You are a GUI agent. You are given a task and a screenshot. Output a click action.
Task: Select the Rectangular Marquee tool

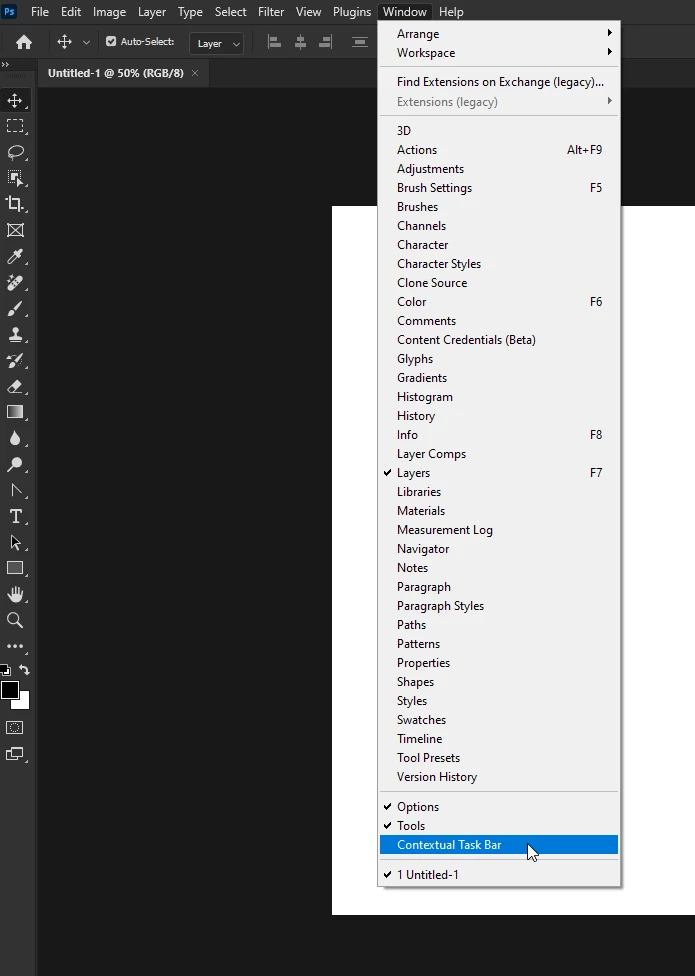coord(15,126)
